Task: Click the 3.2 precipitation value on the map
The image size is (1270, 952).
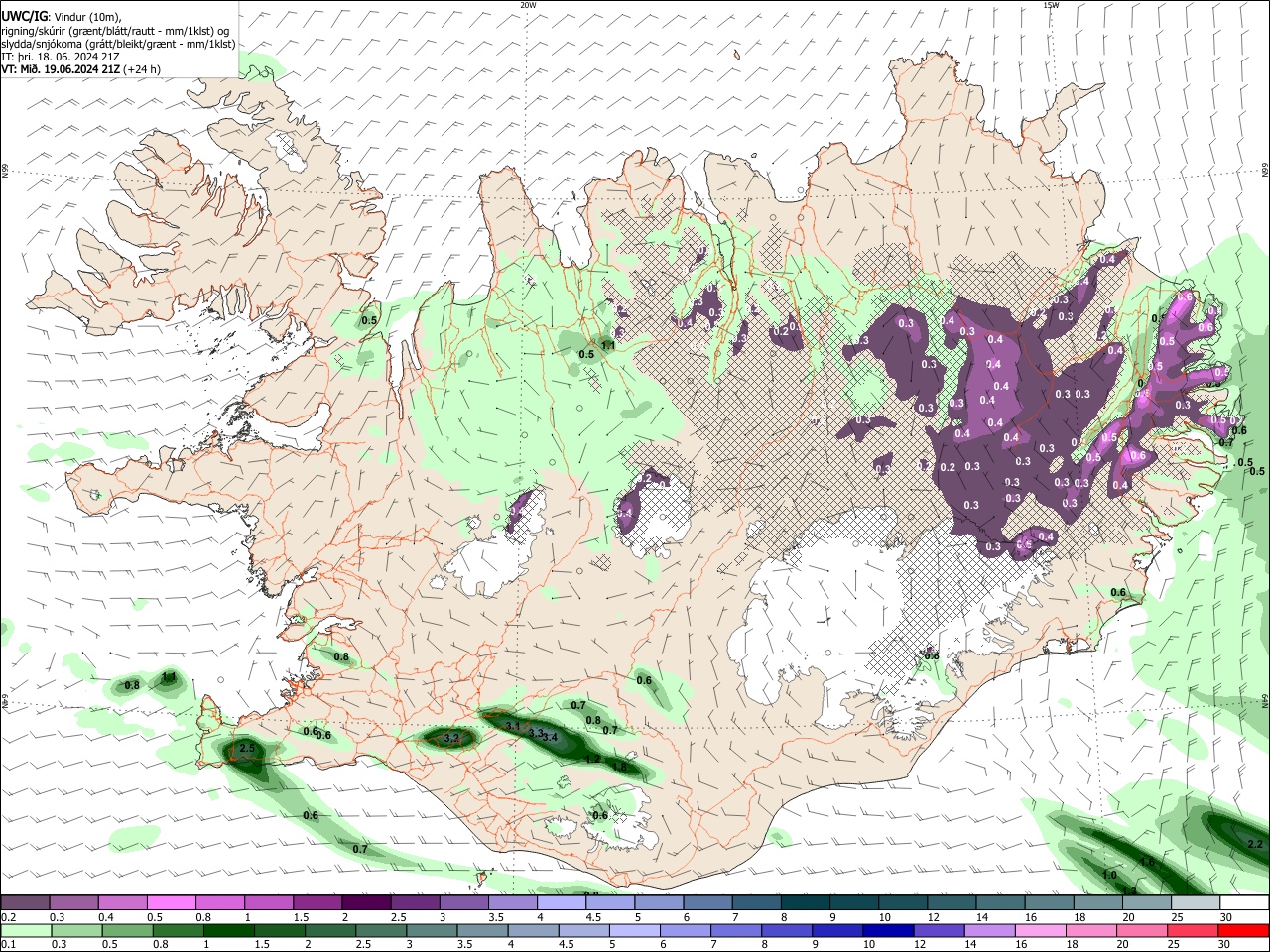Action: click(x=451, y=738)
